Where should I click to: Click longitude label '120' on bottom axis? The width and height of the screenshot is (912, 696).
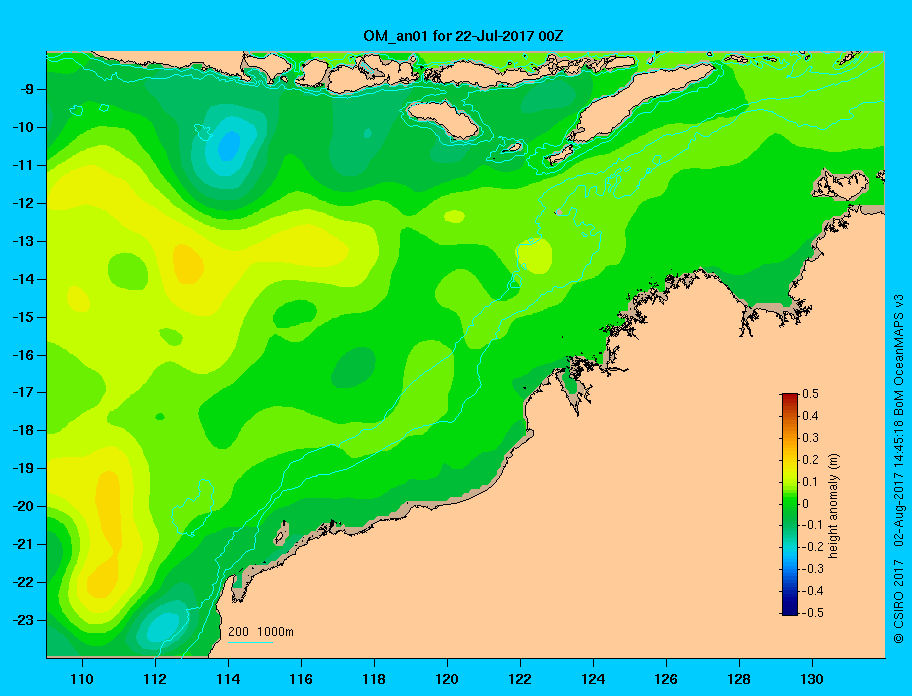447,679
